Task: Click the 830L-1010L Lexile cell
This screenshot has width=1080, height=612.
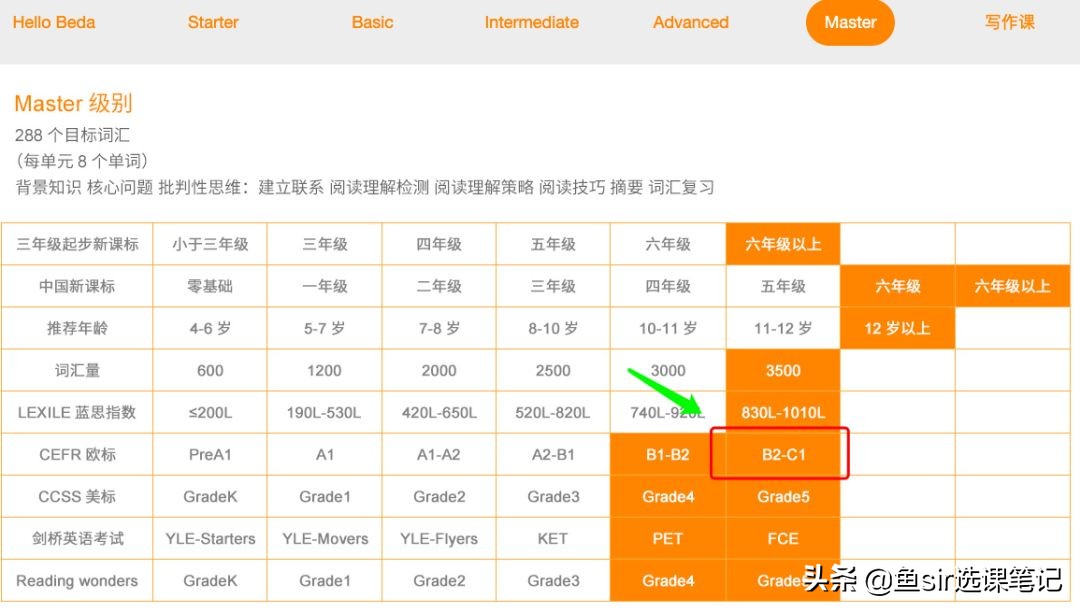Action: click(783, 412)
